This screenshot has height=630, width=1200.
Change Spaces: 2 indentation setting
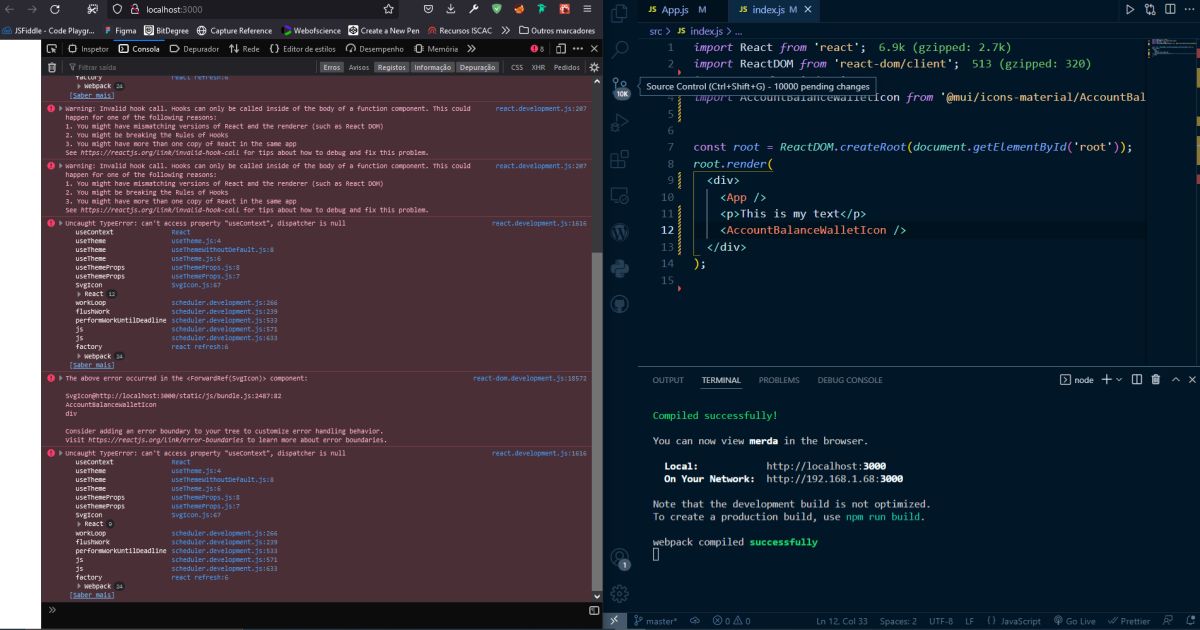pos(898,621)
